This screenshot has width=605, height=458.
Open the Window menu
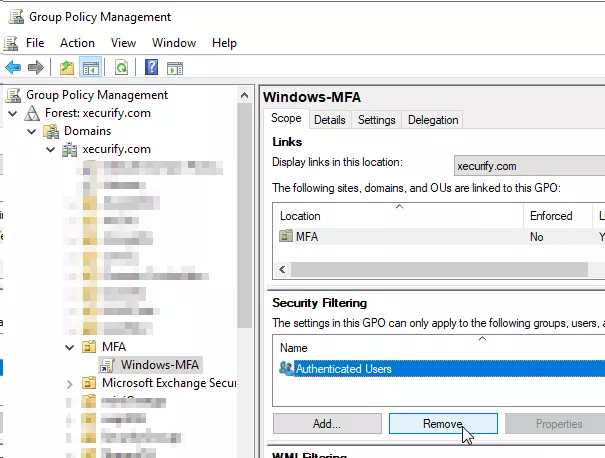click(174, 43)
